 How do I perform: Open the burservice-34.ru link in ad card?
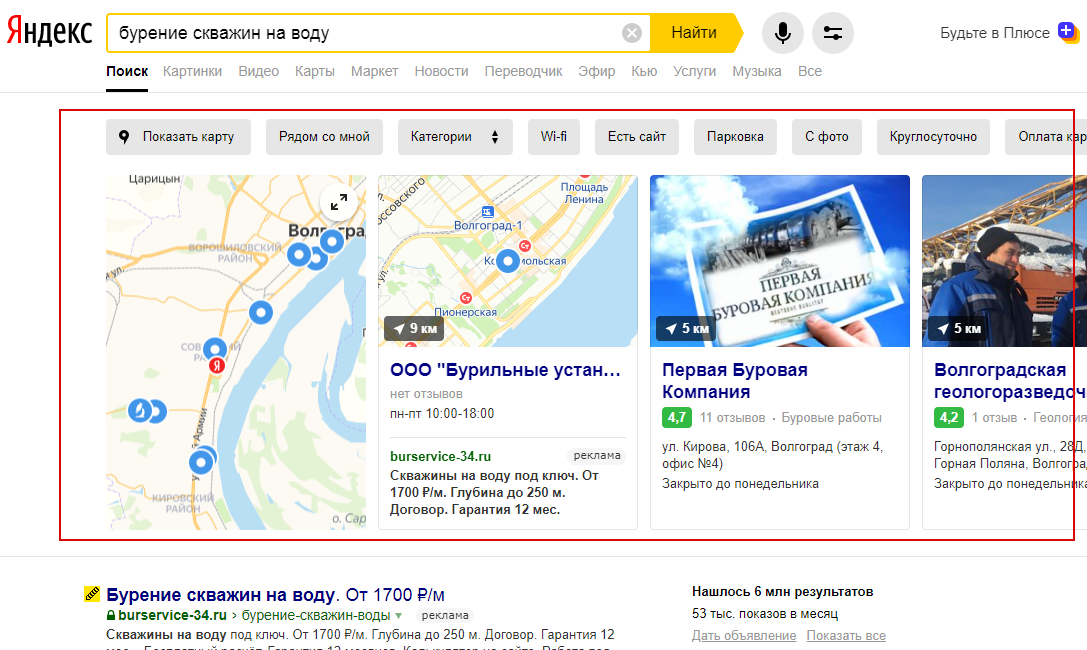coord(440,456)
